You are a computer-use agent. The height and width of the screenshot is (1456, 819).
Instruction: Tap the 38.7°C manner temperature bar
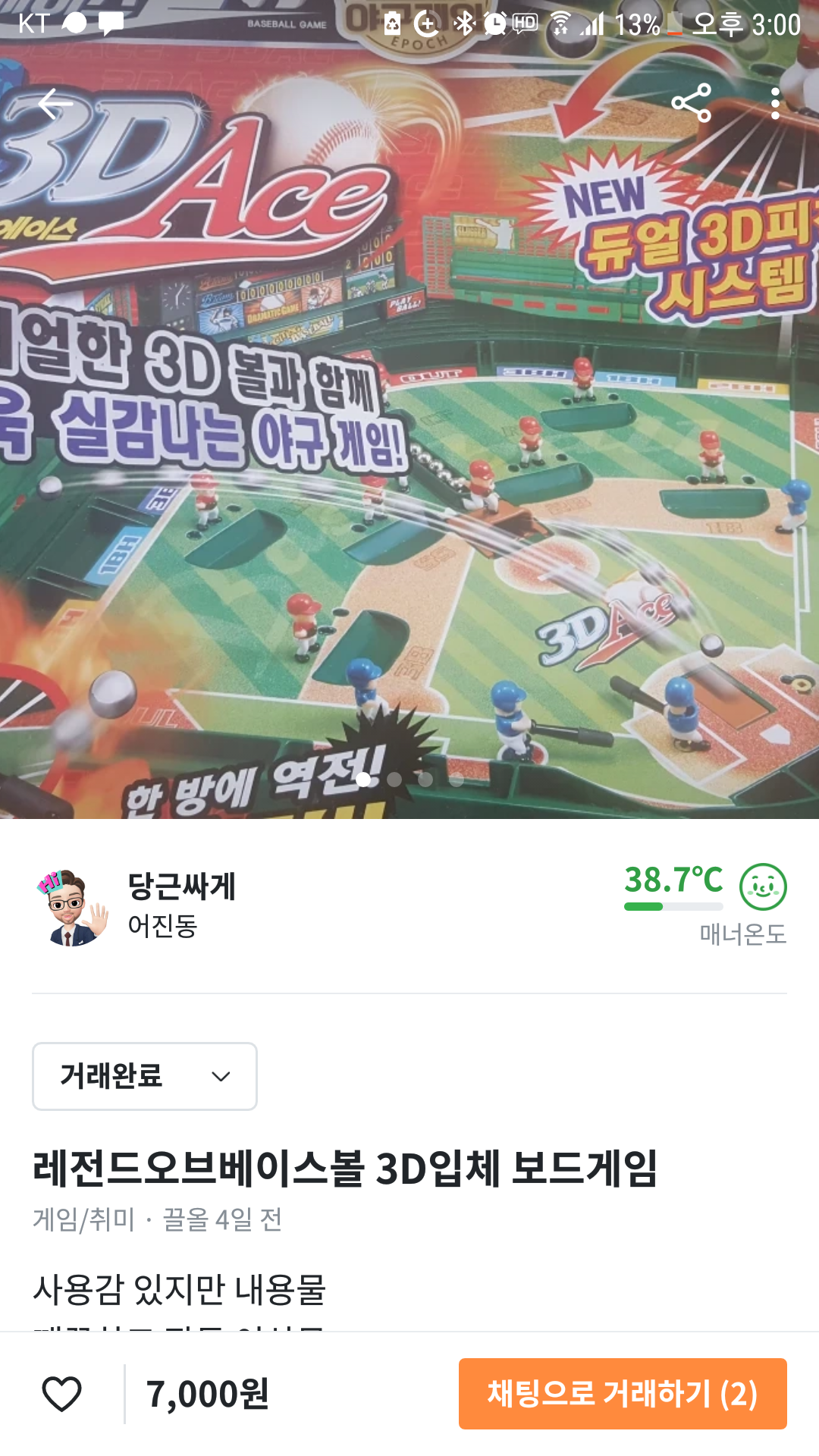click(673, 906)
